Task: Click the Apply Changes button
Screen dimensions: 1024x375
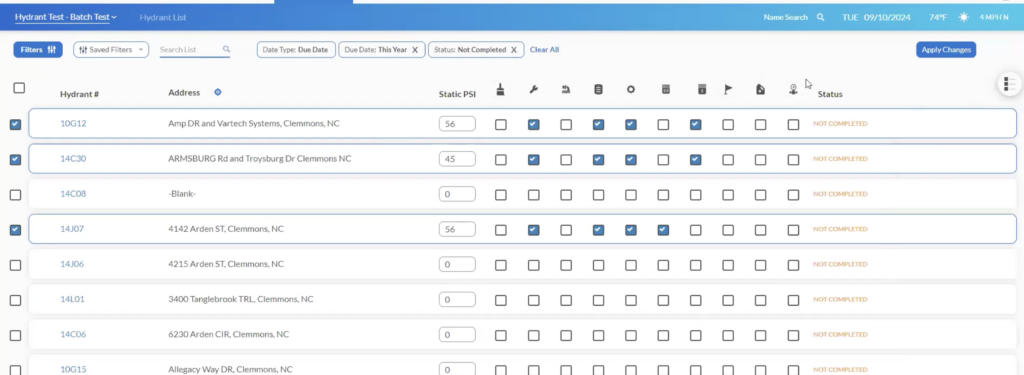Action: click(946, 50)
